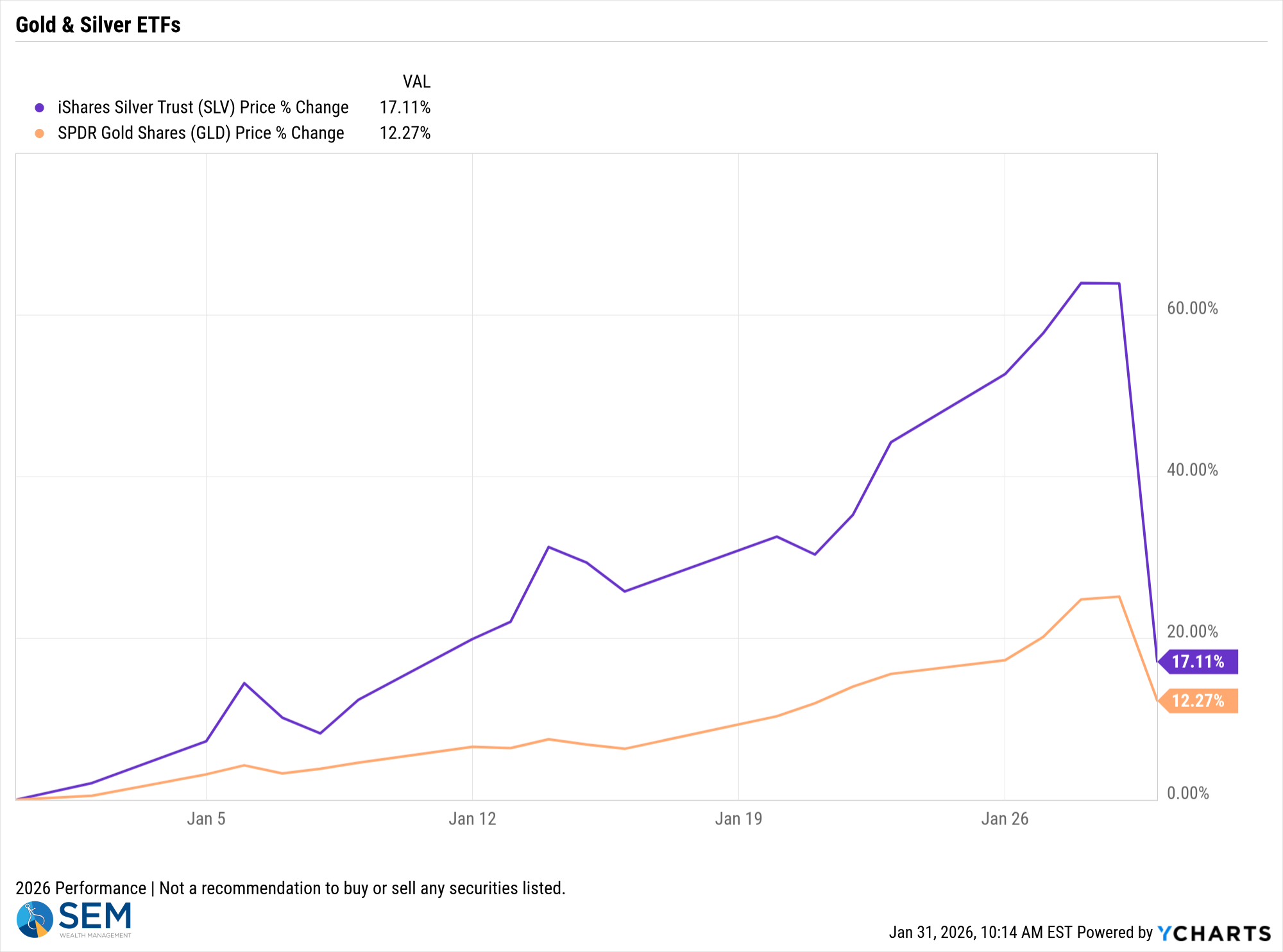Click the purple SLV legend dot
This screenshot has height=952, width=1283.
point(40,108)
